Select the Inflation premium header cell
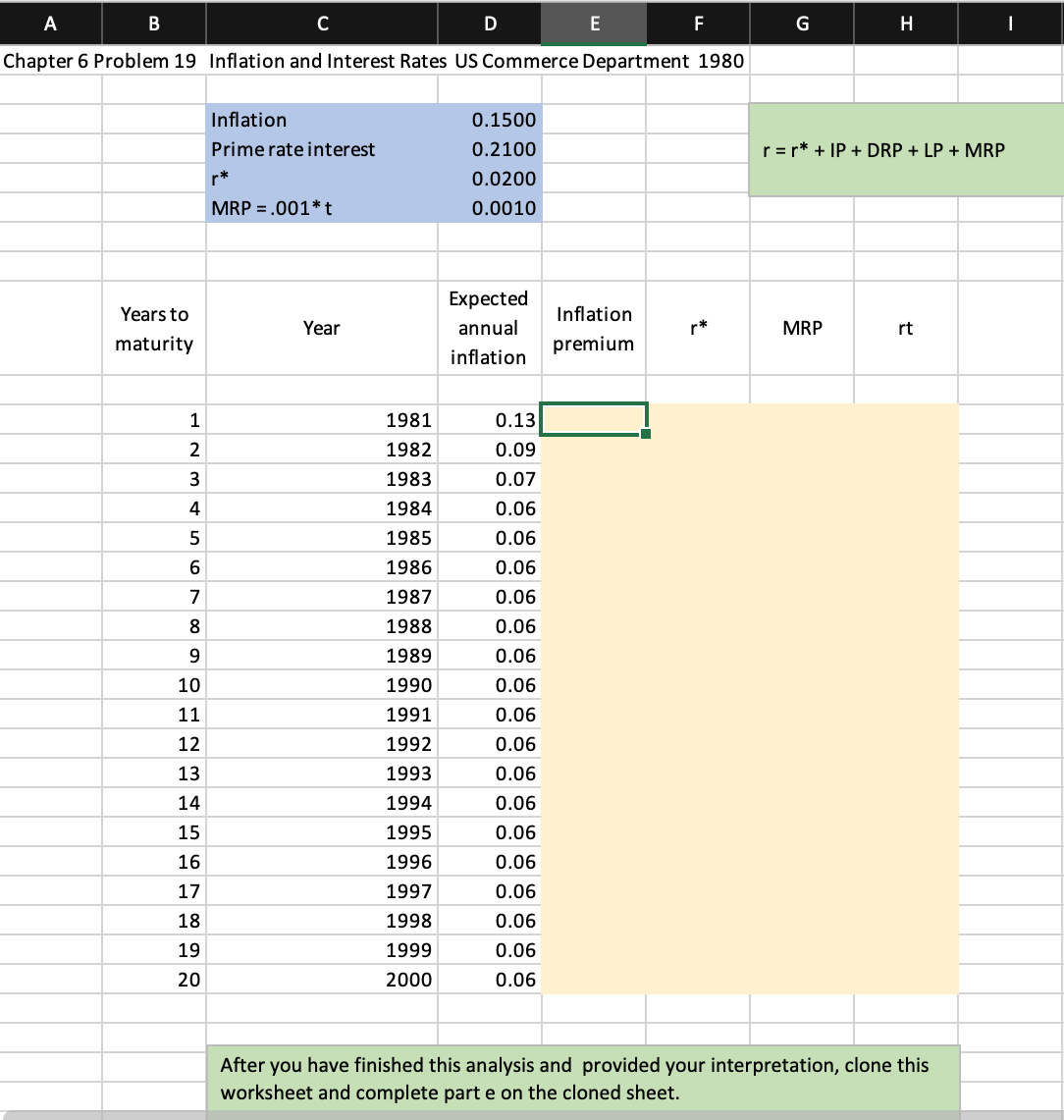 point(593,327)
